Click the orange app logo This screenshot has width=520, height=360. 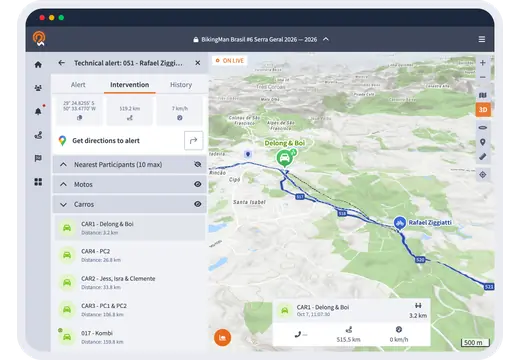tap(39, 39)
